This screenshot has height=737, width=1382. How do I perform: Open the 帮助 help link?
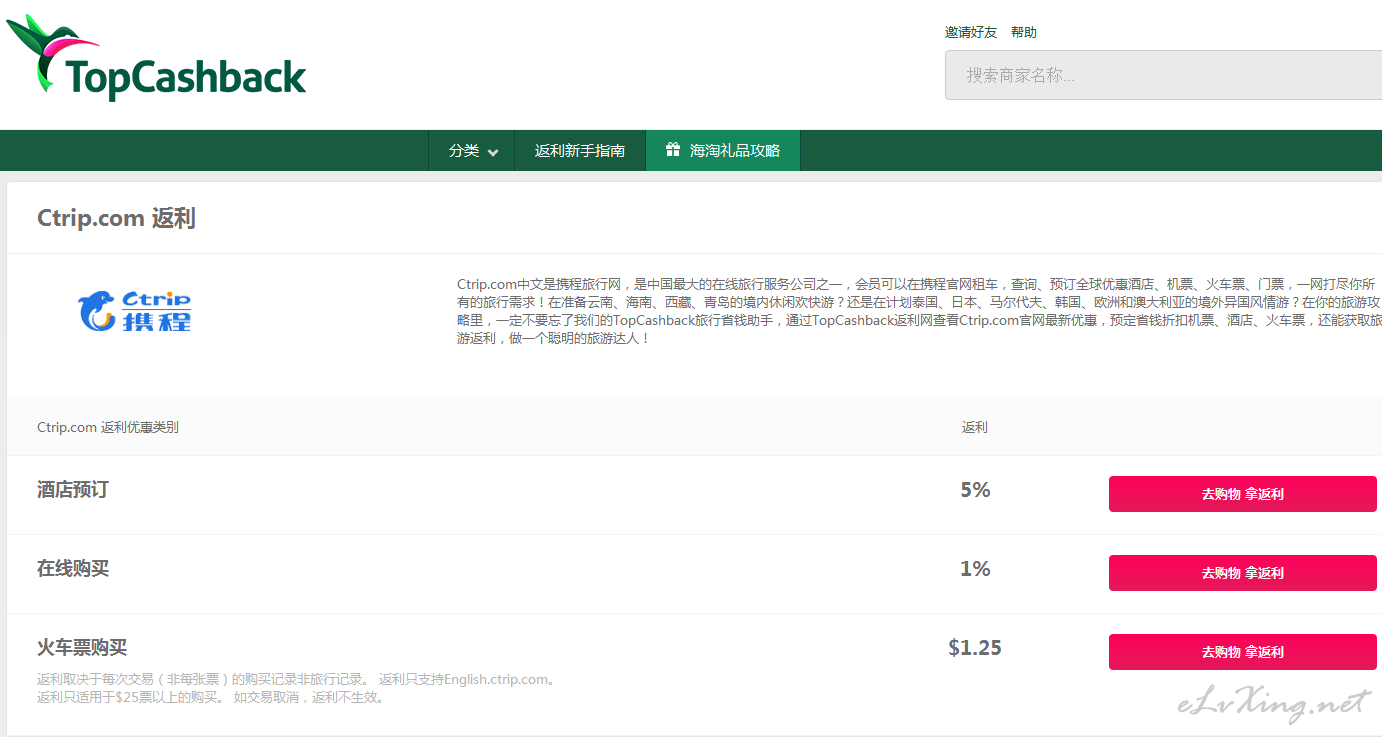click(1024, 32)
